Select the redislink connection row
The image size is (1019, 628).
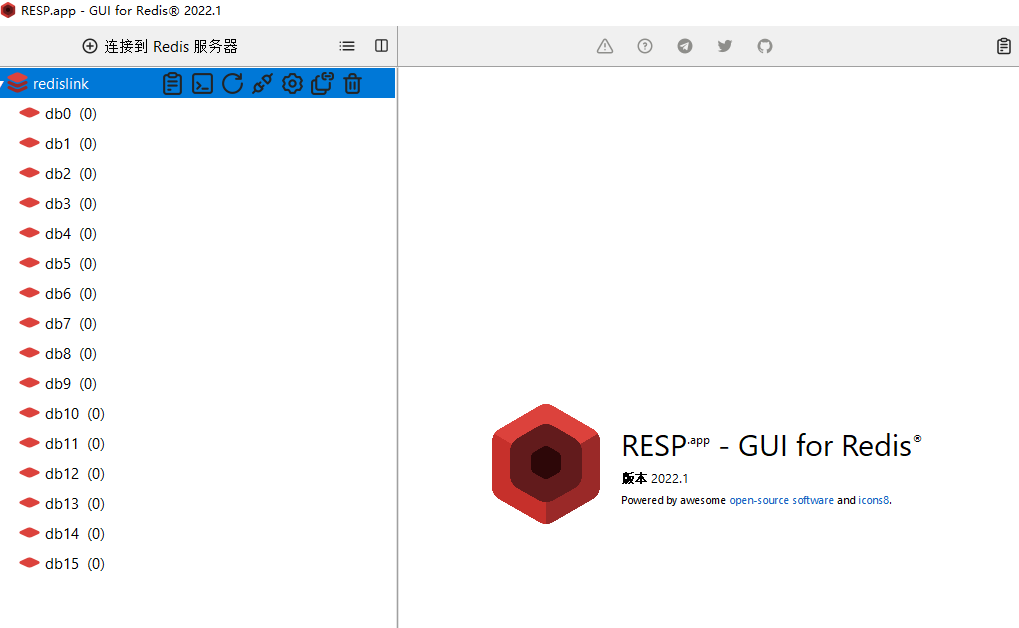tap(198, 83)
